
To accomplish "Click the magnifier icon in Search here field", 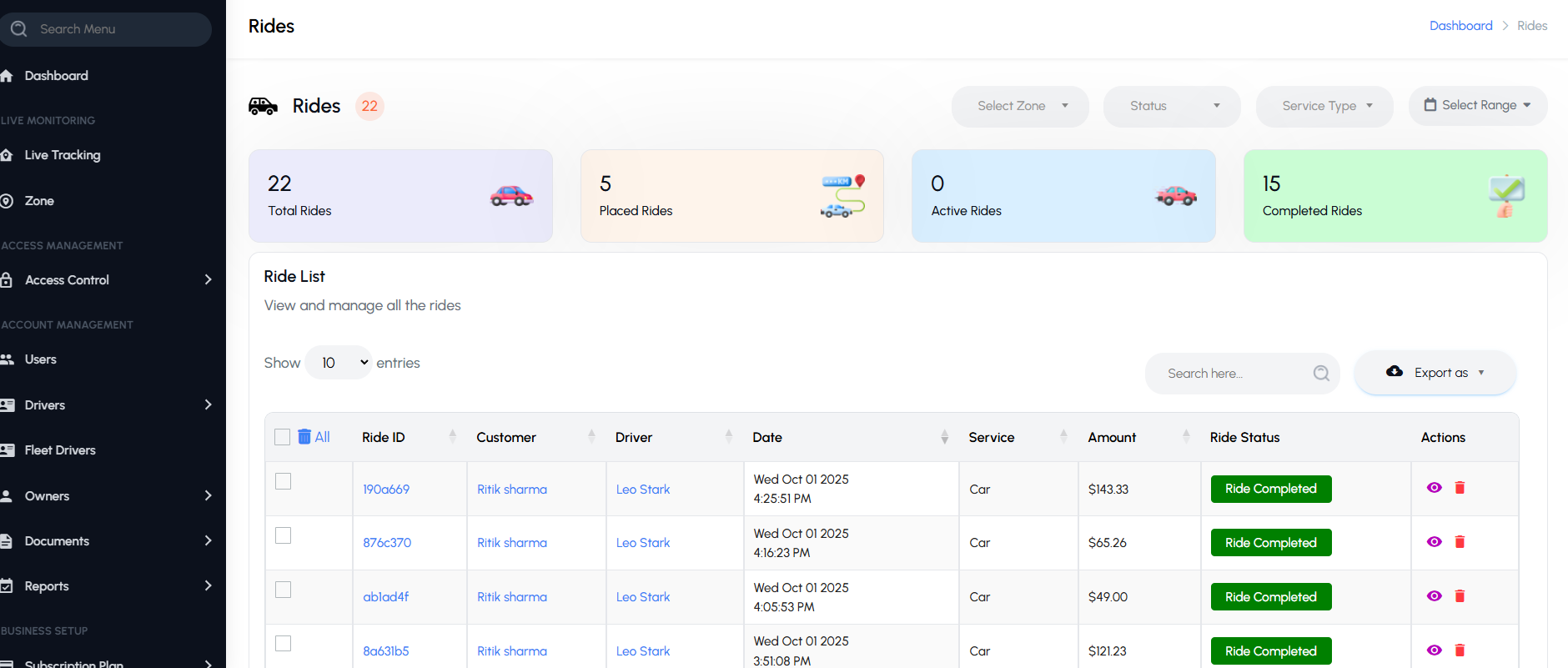I will click(x=1321, y=374).
